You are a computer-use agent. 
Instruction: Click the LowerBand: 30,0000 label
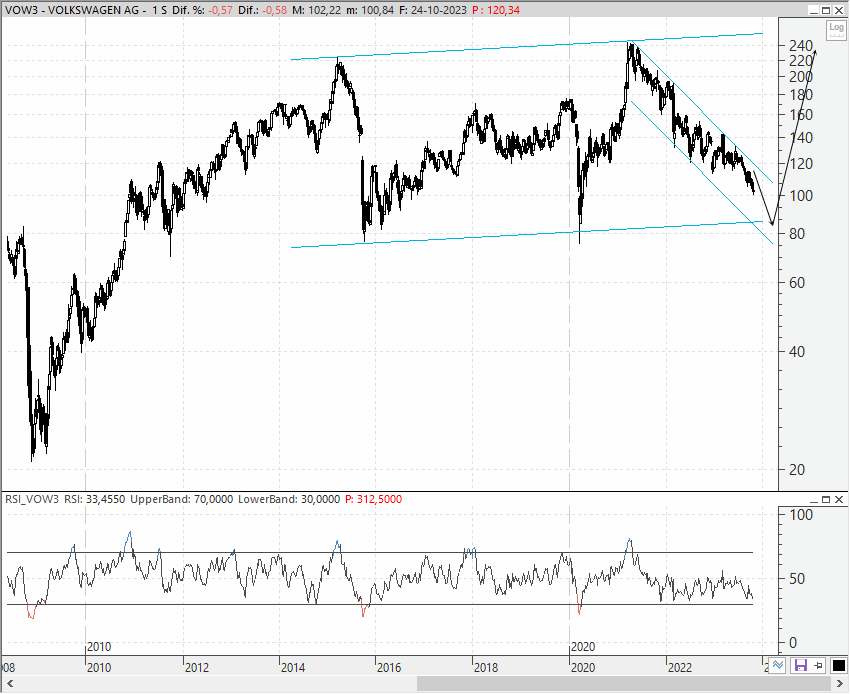point(289,499)
